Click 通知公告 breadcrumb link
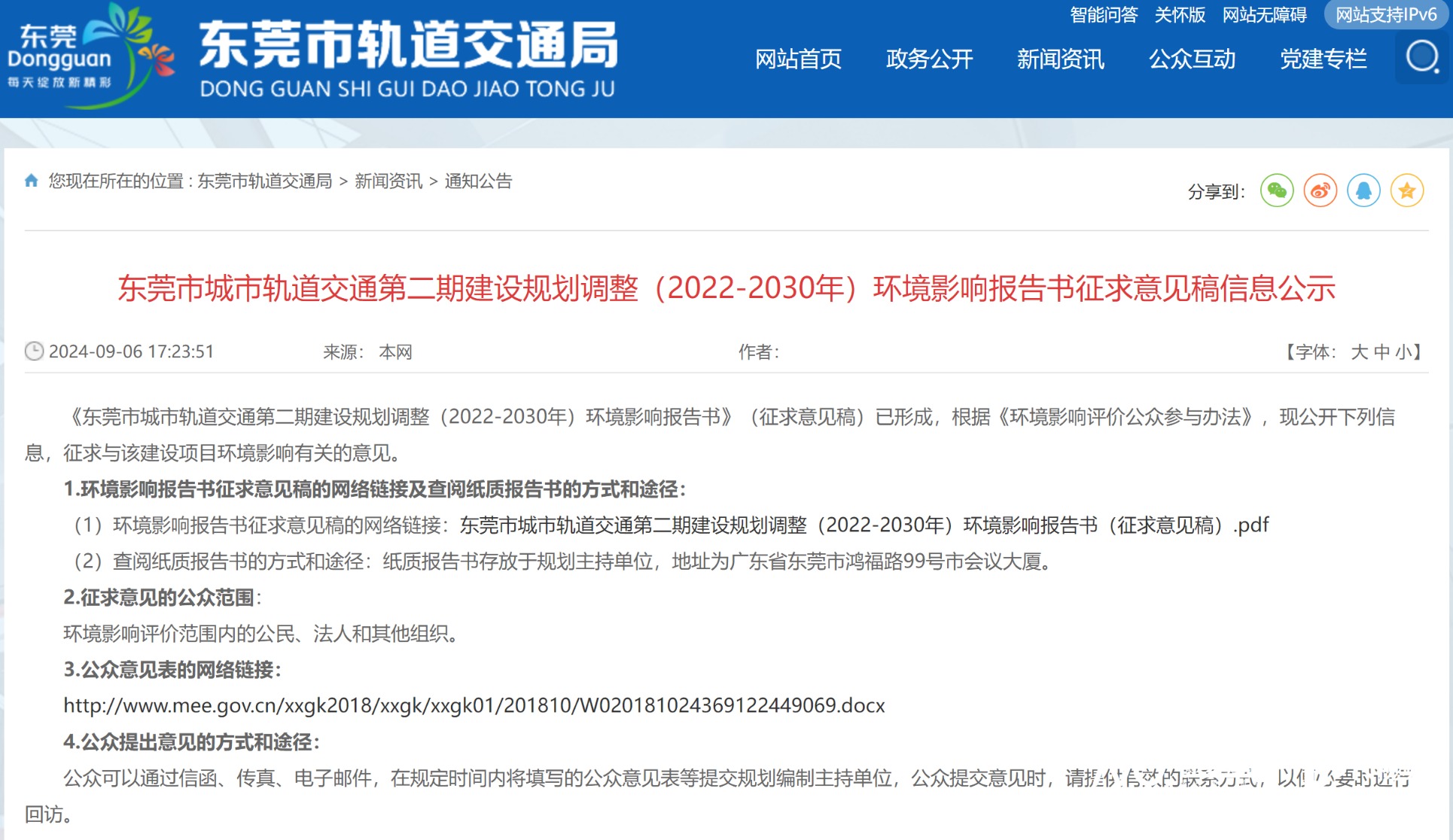 tap(478, 181)
